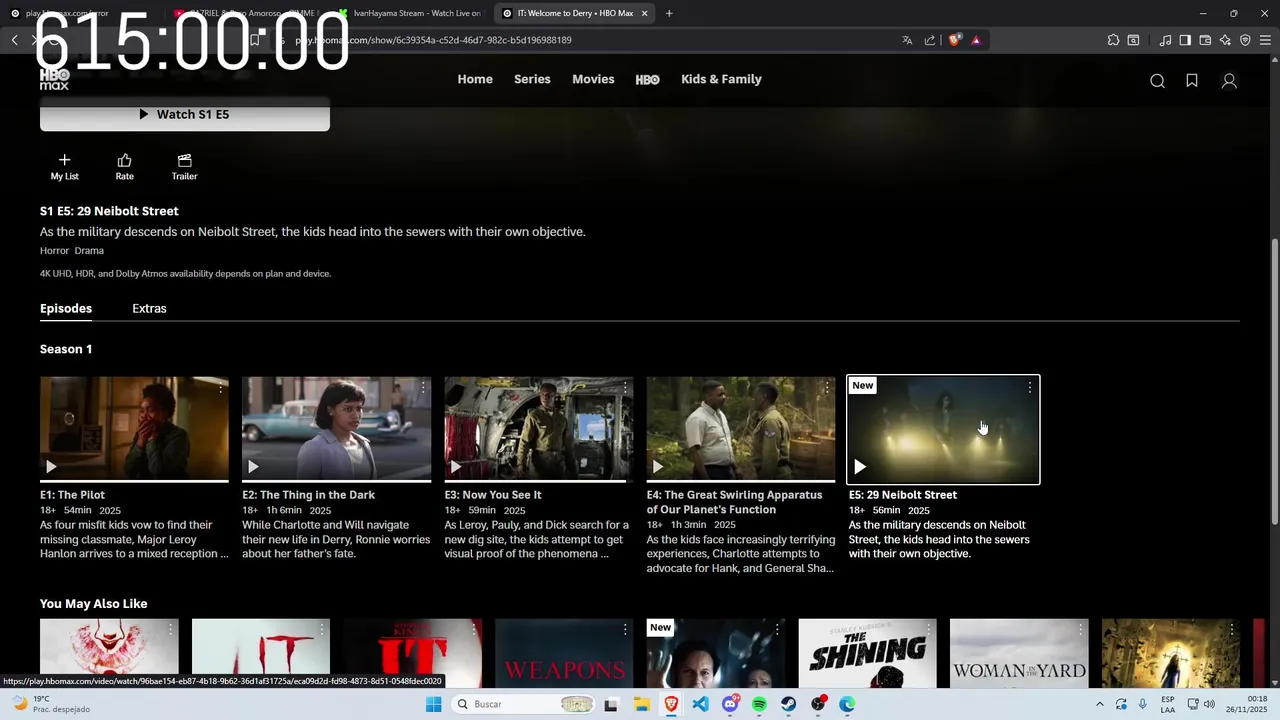The image size is (1280, 720).
Task: Open options on the New recommendation card
Action: tap(777, 629)
